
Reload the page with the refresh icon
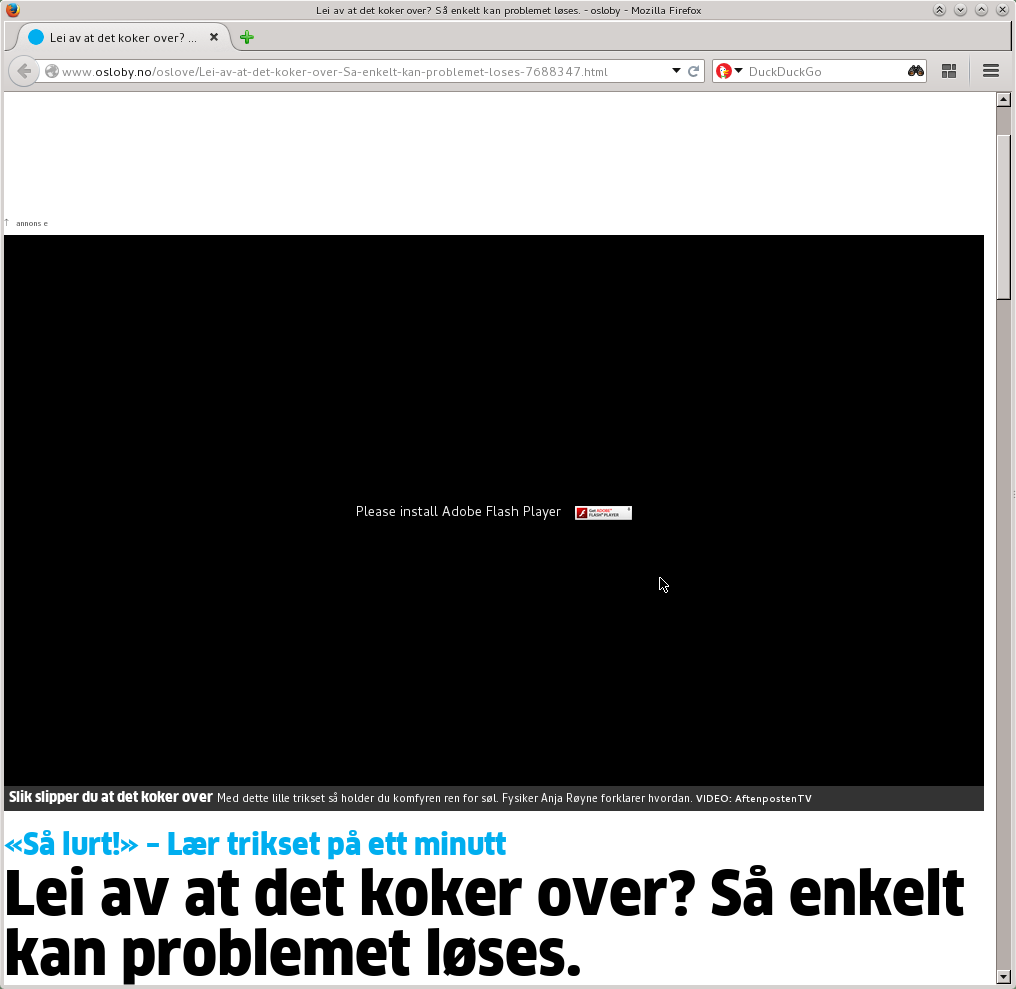693,71
